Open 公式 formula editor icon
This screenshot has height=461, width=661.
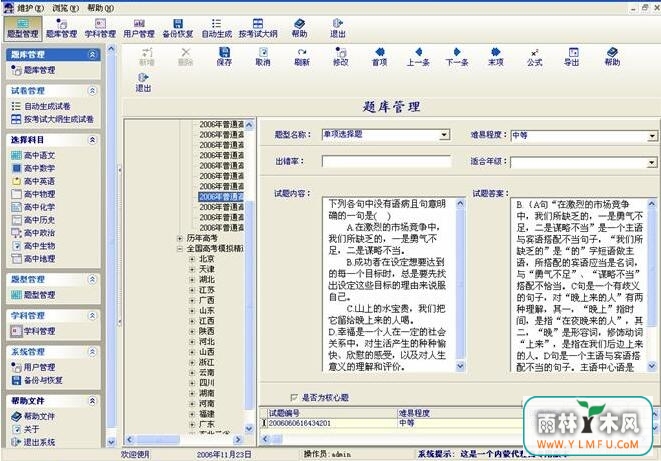tap(535, 57)
